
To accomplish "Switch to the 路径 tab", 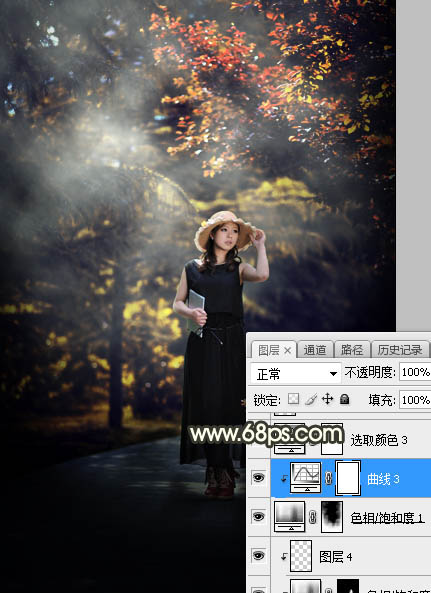I will click(x=352, y=350).
